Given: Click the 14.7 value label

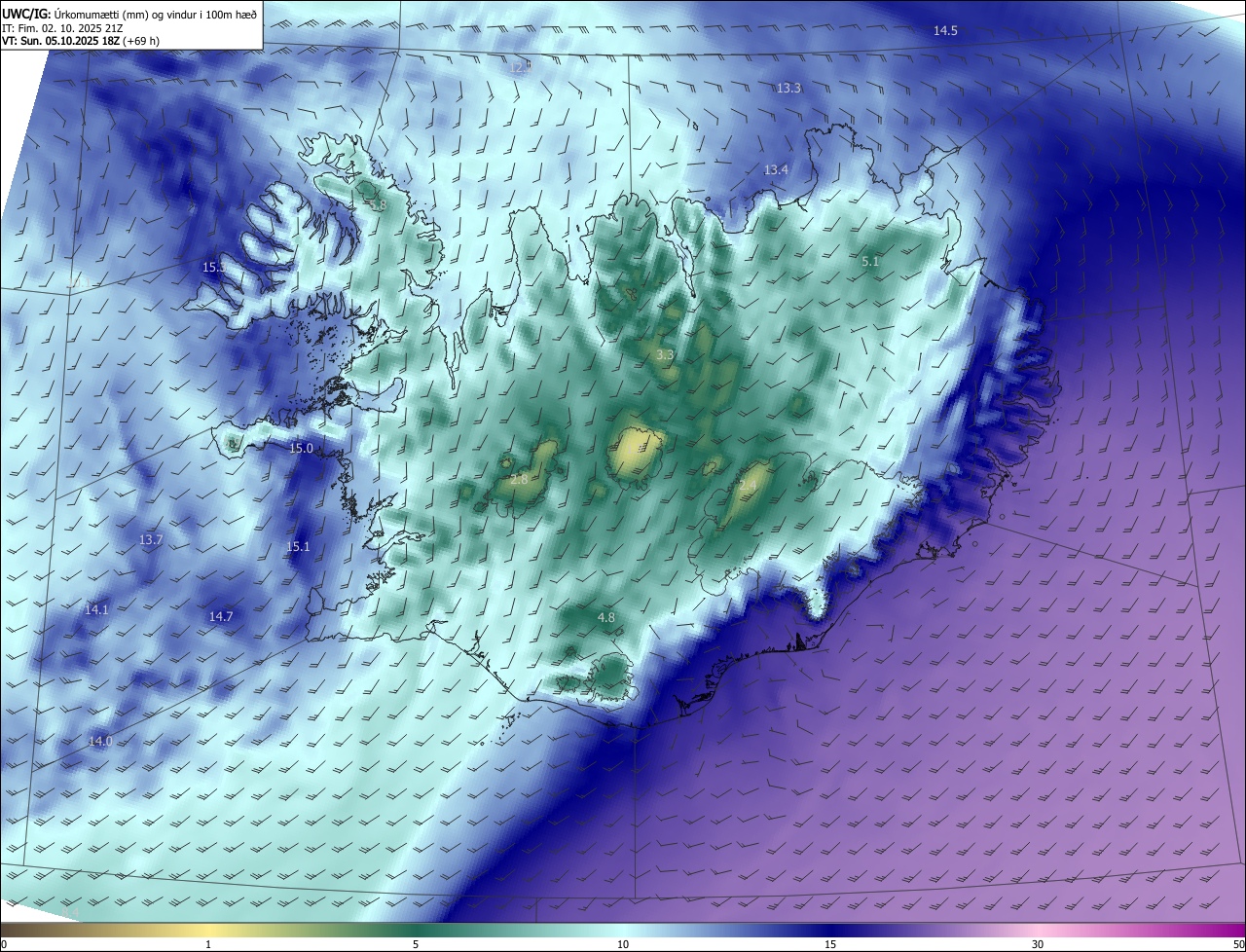Looking at the screenshot, I should pyautogui.click(x=221, y=617).
